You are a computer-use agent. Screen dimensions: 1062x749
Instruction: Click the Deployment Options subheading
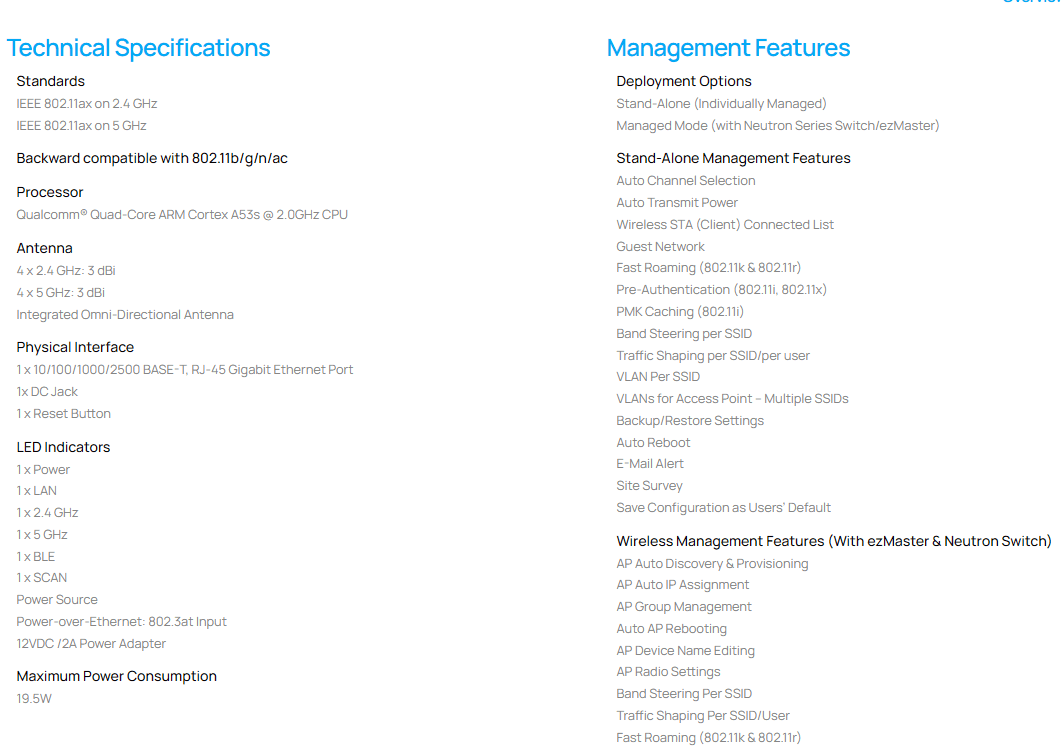[683, 81]
